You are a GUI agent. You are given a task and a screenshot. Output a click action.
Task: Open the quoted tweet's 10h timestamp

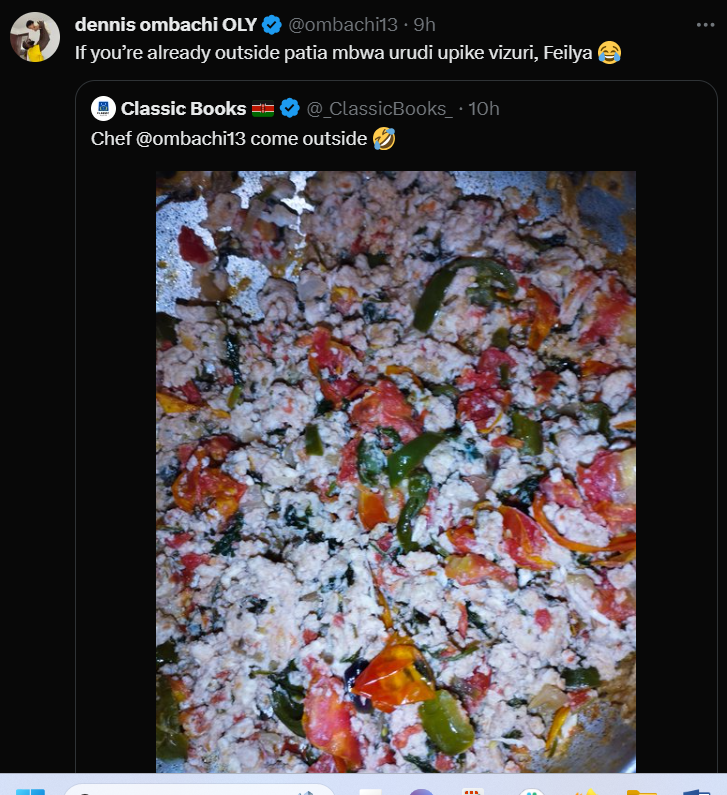483,108
